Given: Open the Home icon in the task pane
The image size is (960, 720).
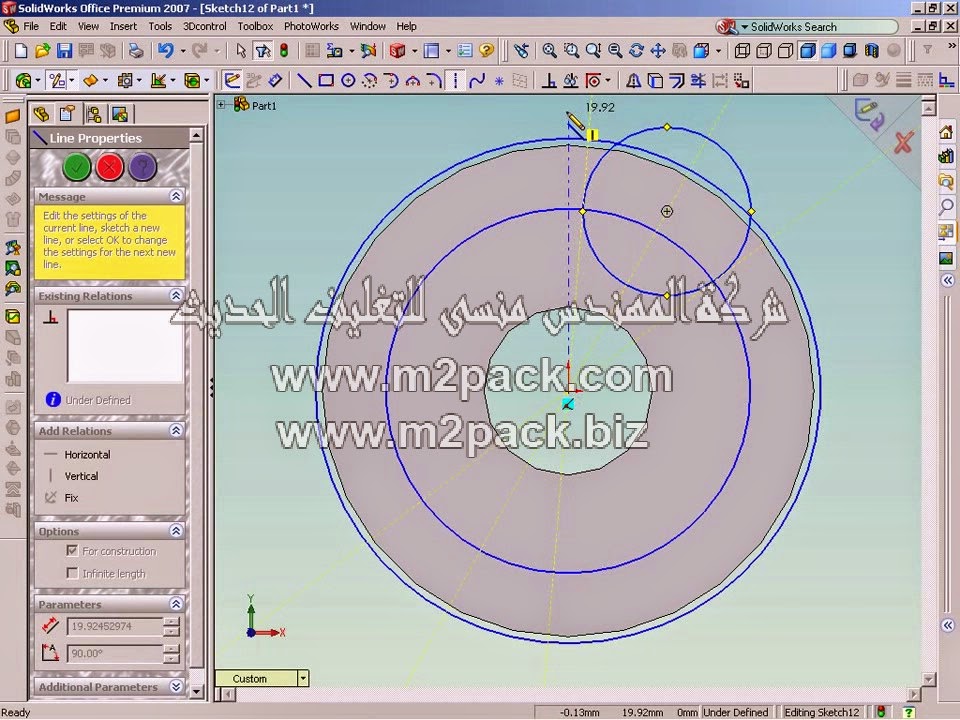Looking at the screenshot, I should (946, 132).
